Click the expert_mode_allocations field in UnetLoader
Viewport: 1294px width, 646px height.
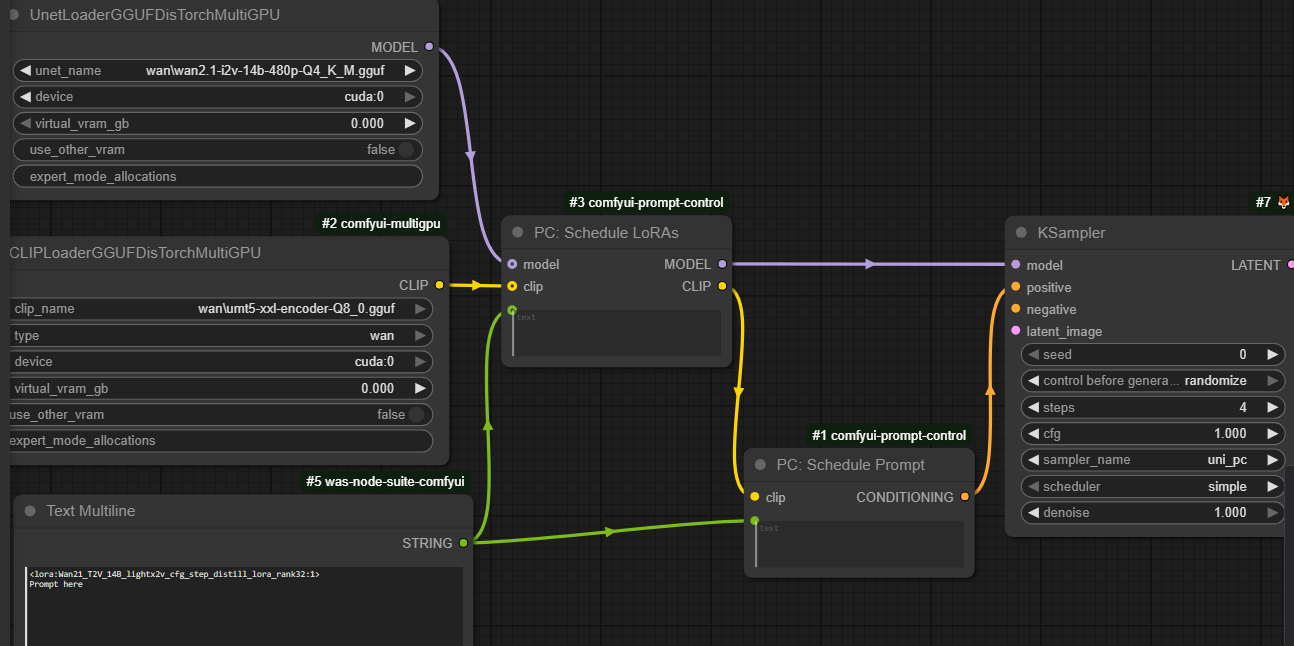(218, 177)
